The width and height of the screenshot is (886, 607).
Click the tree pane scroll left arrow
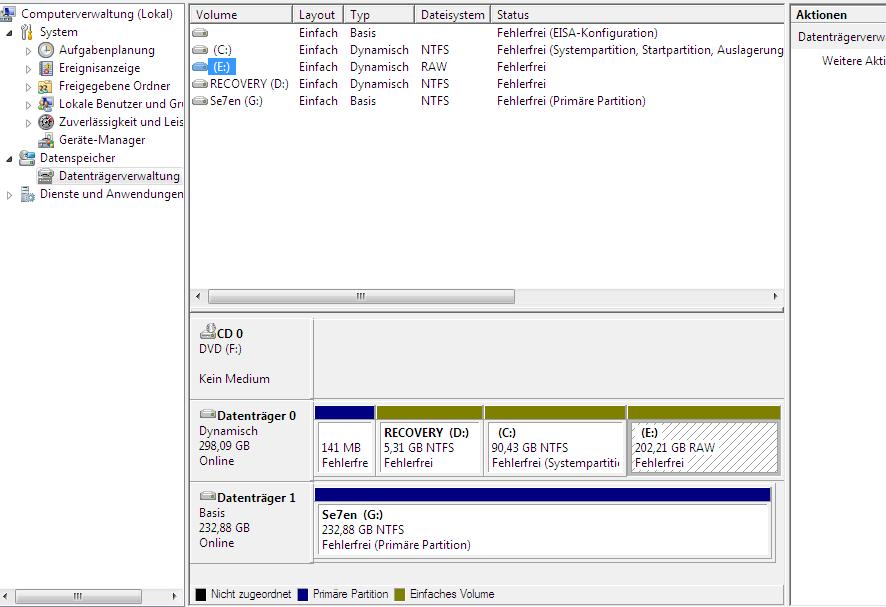tap(5, 596)
